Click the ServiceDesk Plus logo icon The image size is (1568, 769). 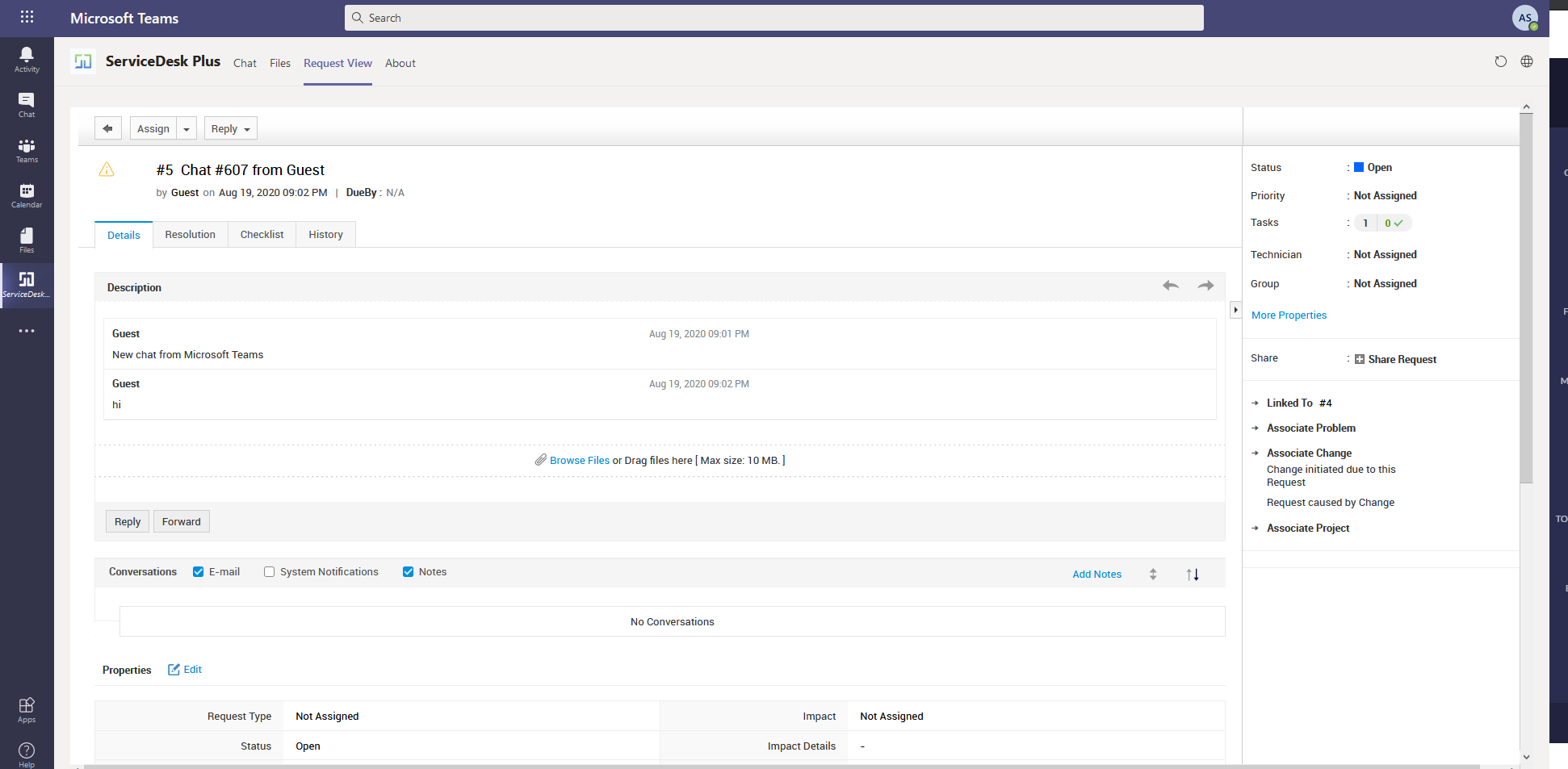pyautogui.click(x=83, y=61)
